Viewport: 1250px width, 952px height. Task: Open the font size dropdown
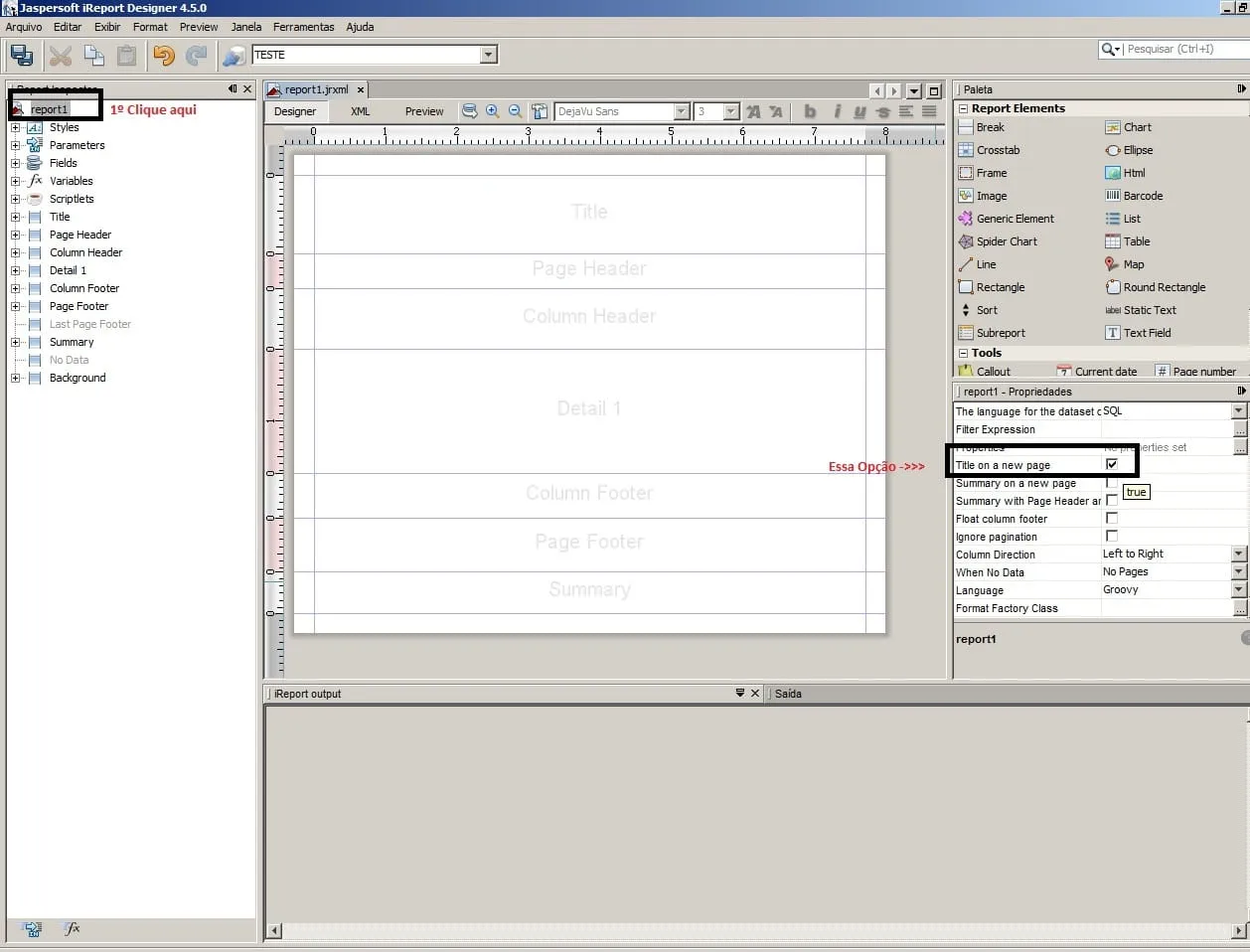[x=731, y=111]
